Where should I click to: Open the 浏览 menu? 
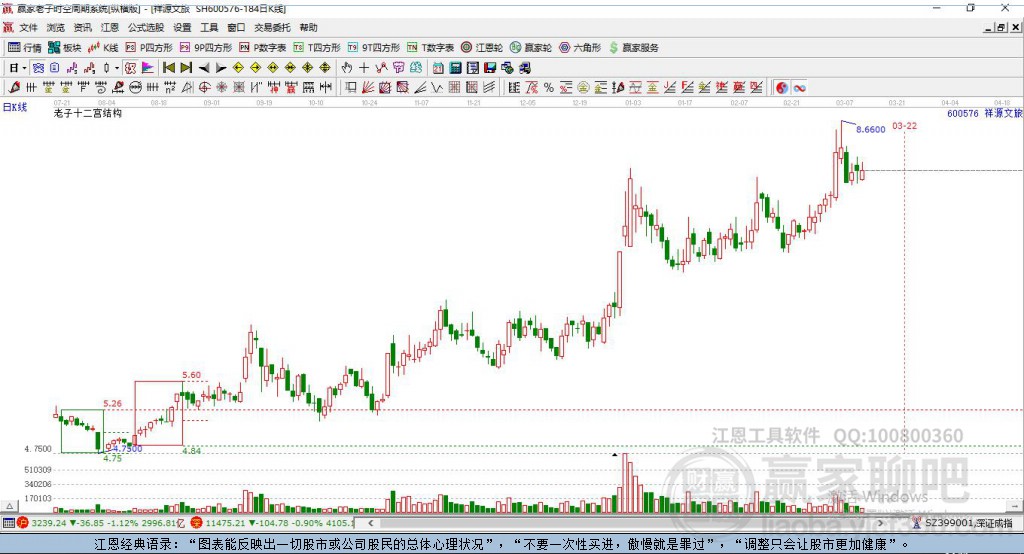pyautogui.click(x=56, y=27)
